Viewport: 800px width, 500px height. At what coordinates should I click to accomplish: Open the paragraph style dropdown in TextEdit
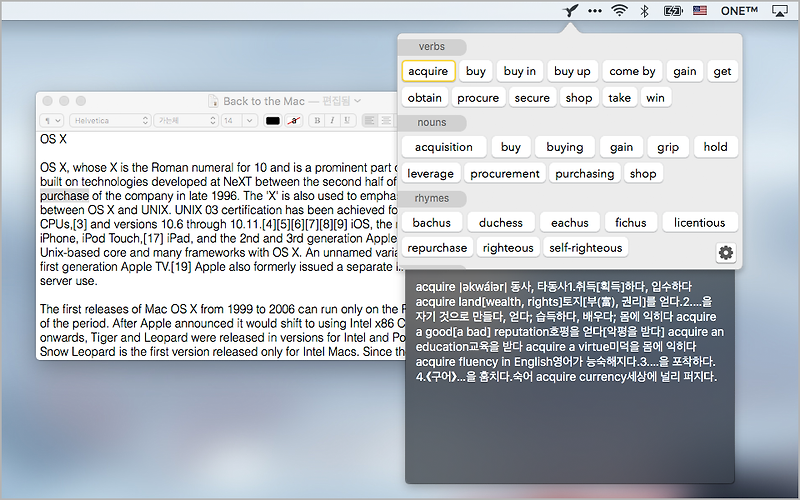52,120
